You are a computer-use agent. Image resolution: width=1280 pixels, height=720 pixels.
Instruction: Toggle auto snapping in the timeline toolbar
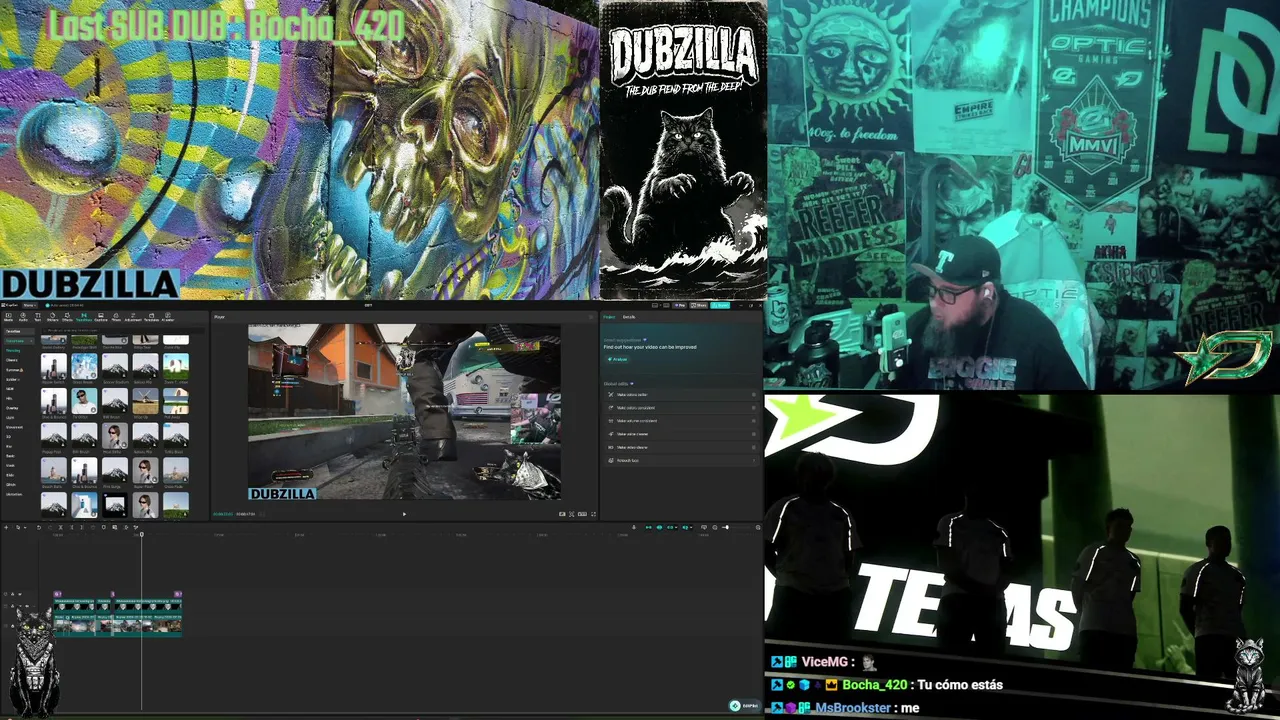[659, 527]
